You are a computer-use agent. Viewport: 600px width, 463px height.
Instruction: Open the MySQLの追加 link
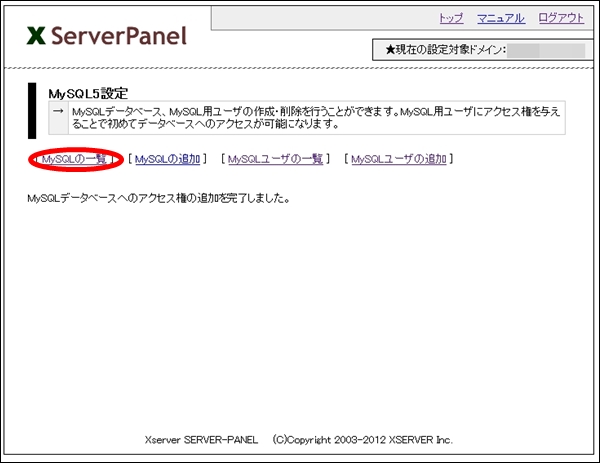[168, 159]
